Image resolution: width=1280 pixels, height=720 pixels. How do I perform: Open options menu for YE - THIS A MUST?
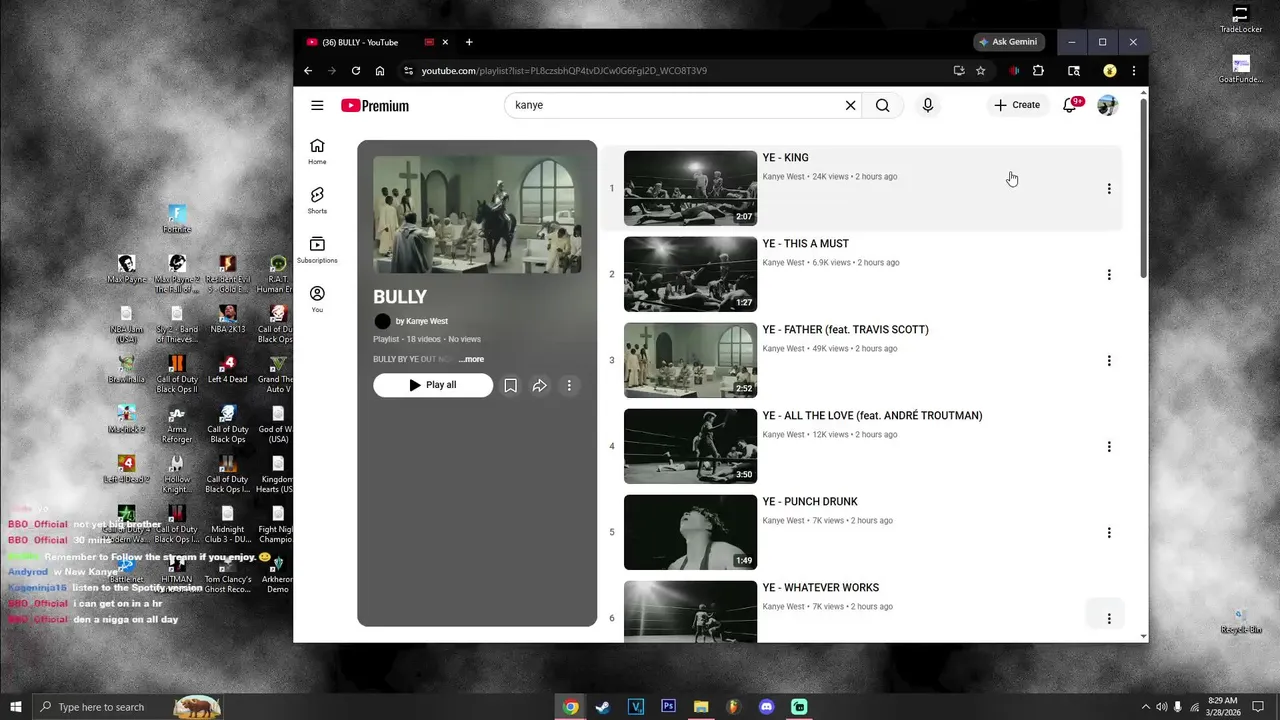coord(1108,274)
